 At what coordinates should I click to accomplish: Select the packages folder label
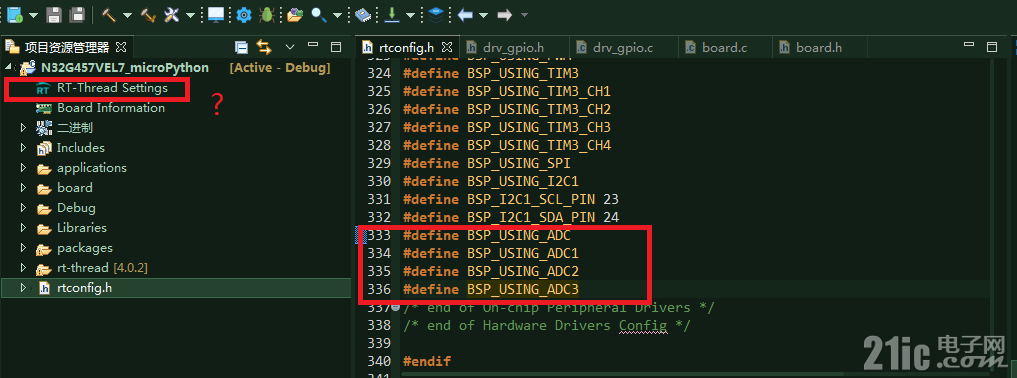coord(85,248)
